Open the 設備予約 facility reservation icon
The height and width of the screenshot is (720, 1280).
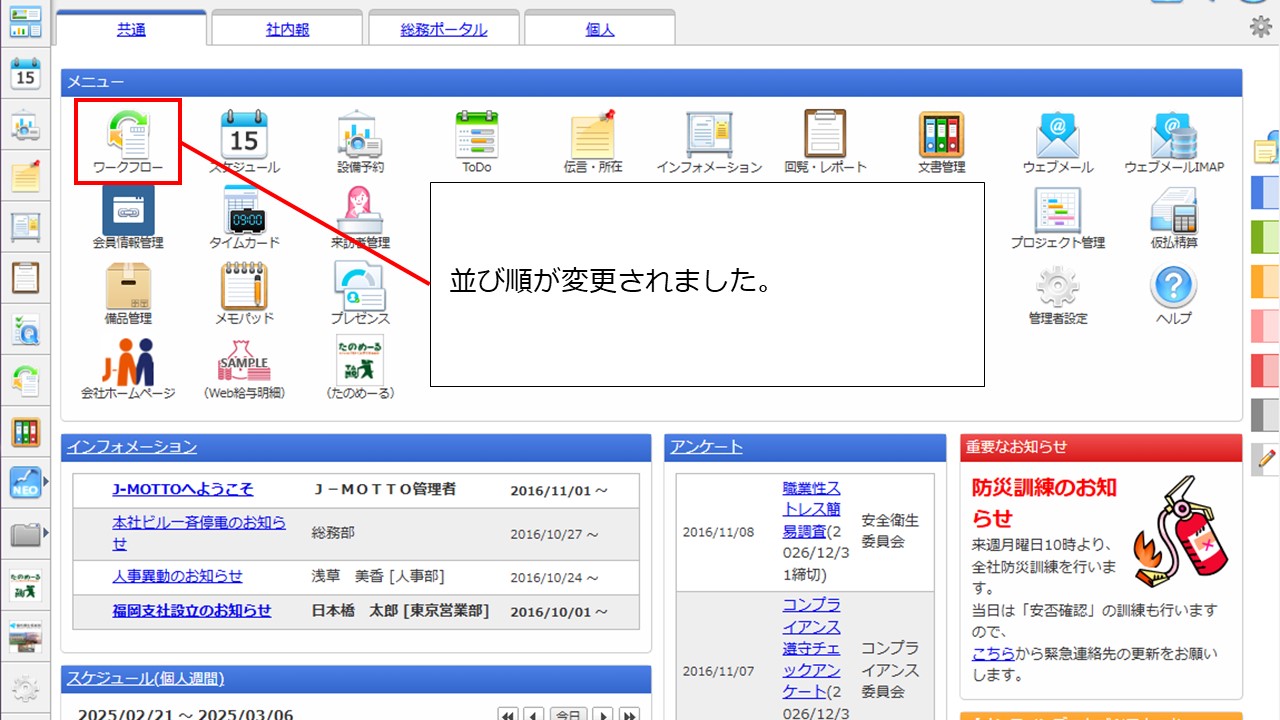(360, 140)
